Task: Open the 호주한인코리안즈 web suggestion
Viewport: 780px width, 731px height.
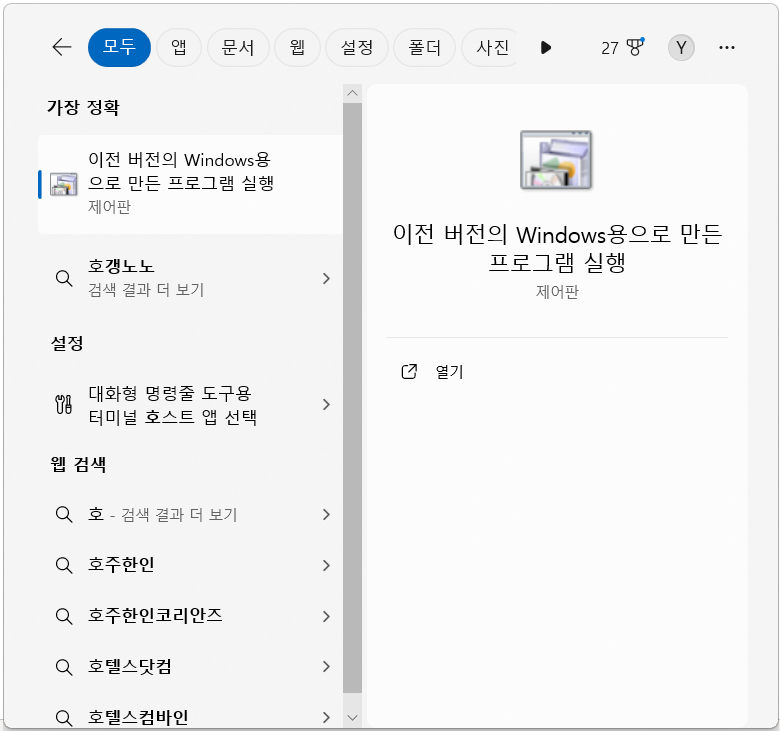Action: click(x=190, y=616)
